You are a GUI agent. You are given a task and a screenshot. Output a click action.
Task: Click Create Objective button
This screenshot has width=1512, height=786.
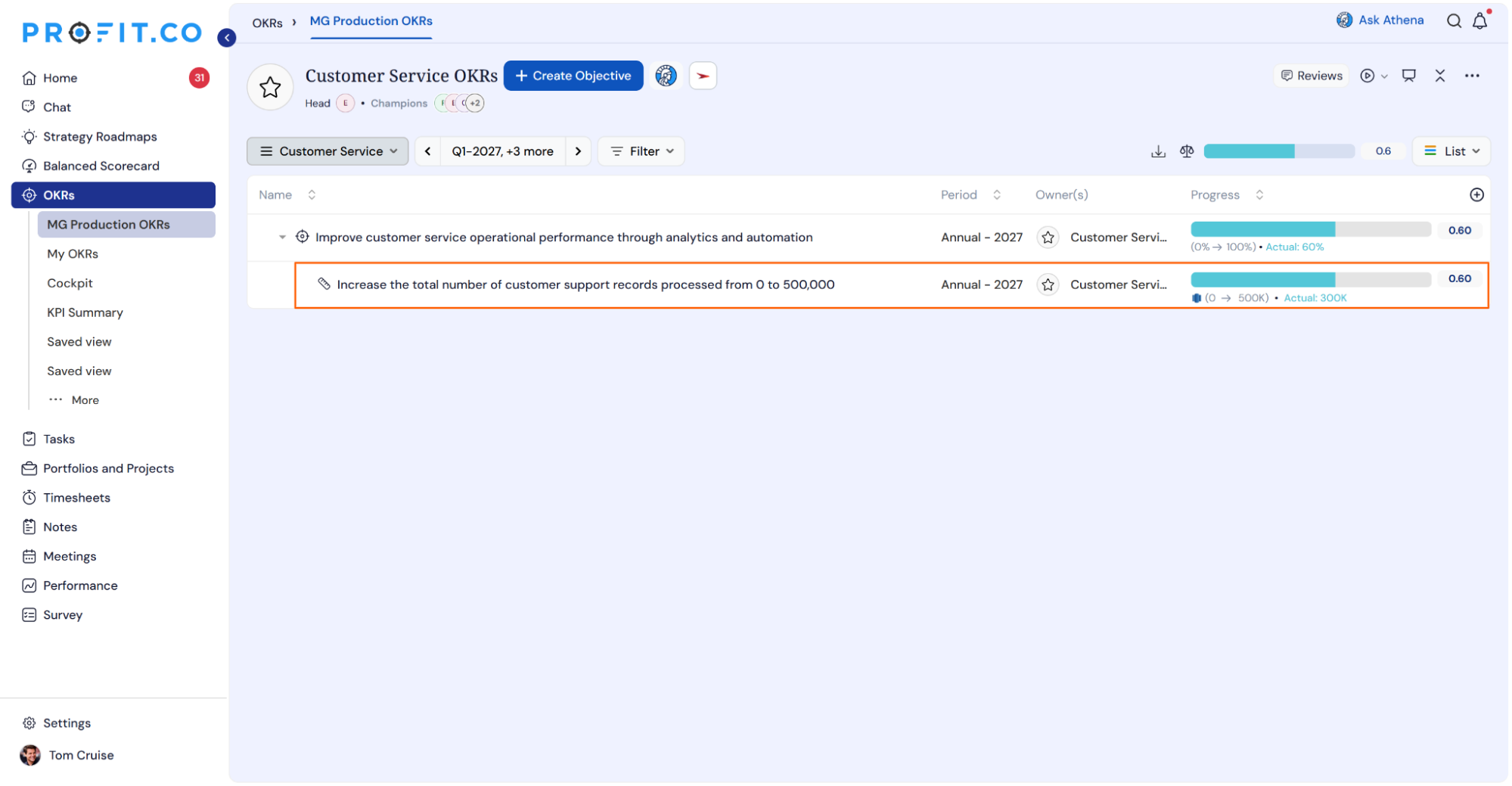[573, 76]
